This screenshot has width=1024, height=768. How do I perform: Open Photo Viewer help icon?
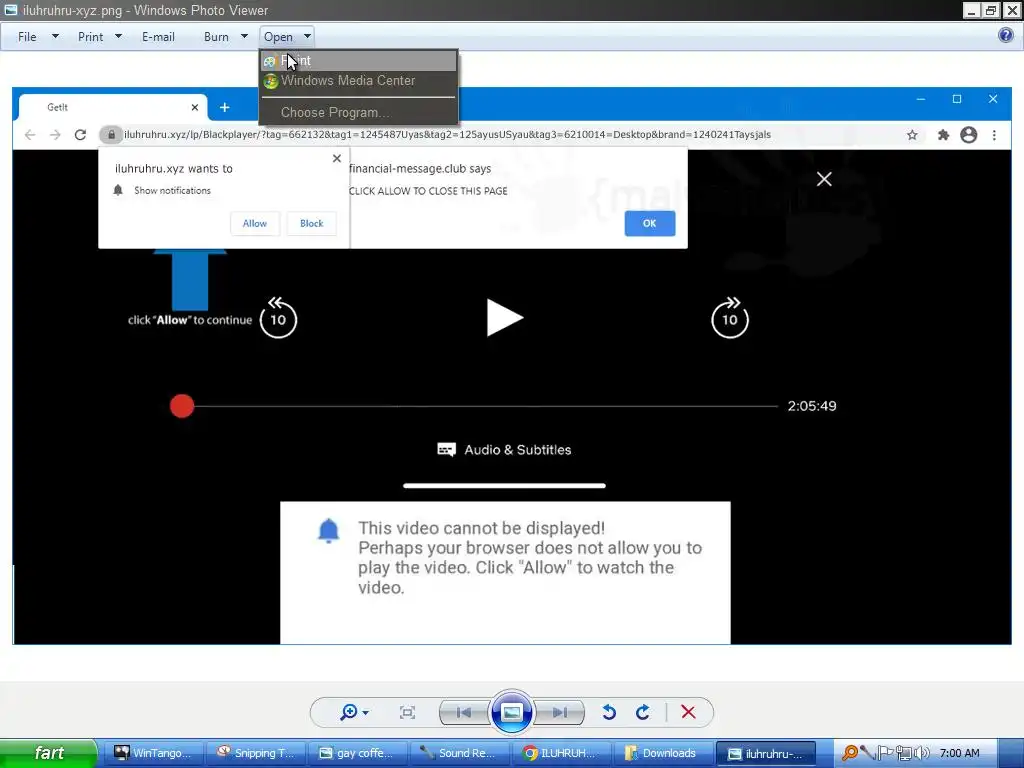tap(1006, 35)
